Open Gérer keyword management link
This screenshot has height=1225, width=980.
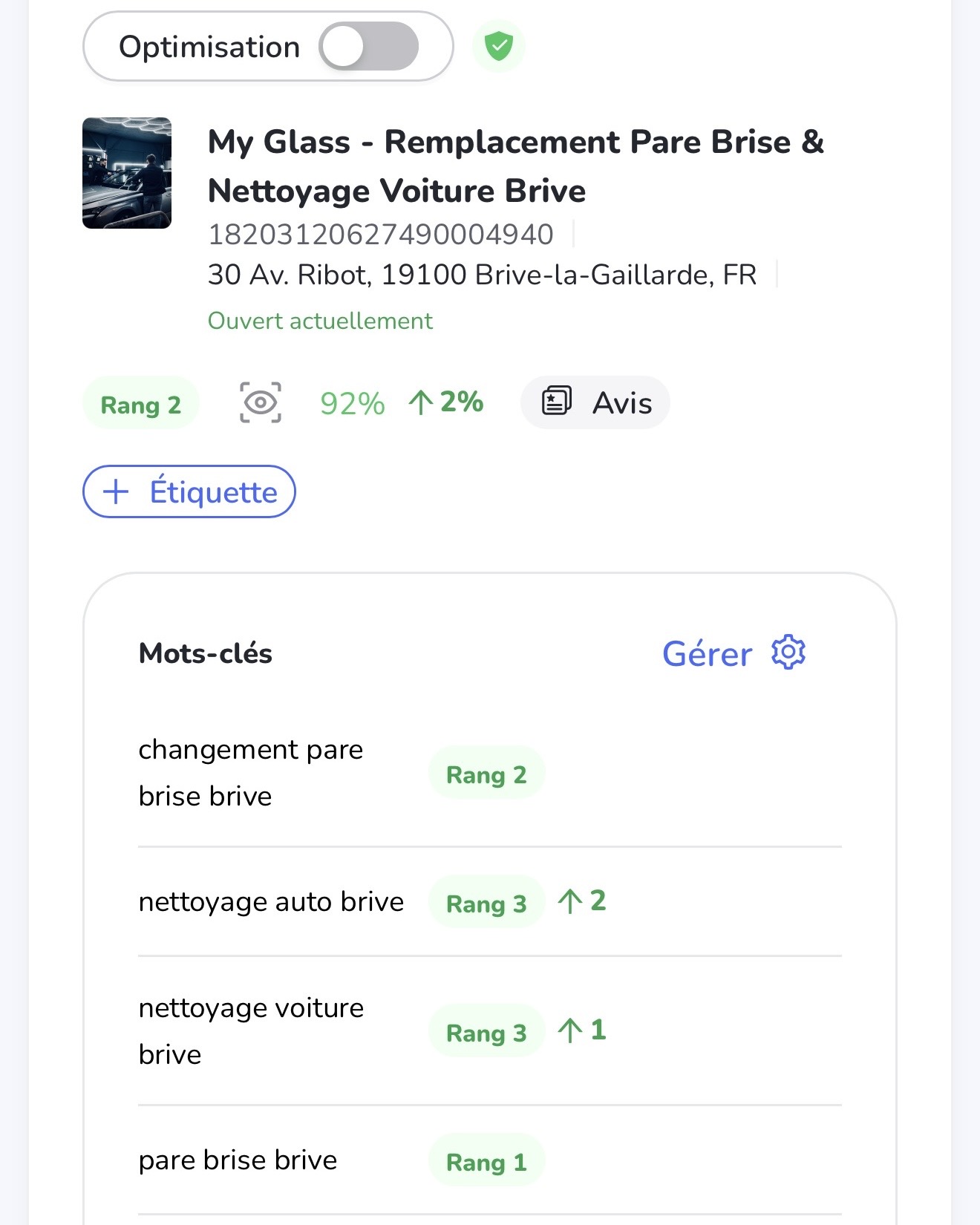pyautogui.click(x=707, y=654)
